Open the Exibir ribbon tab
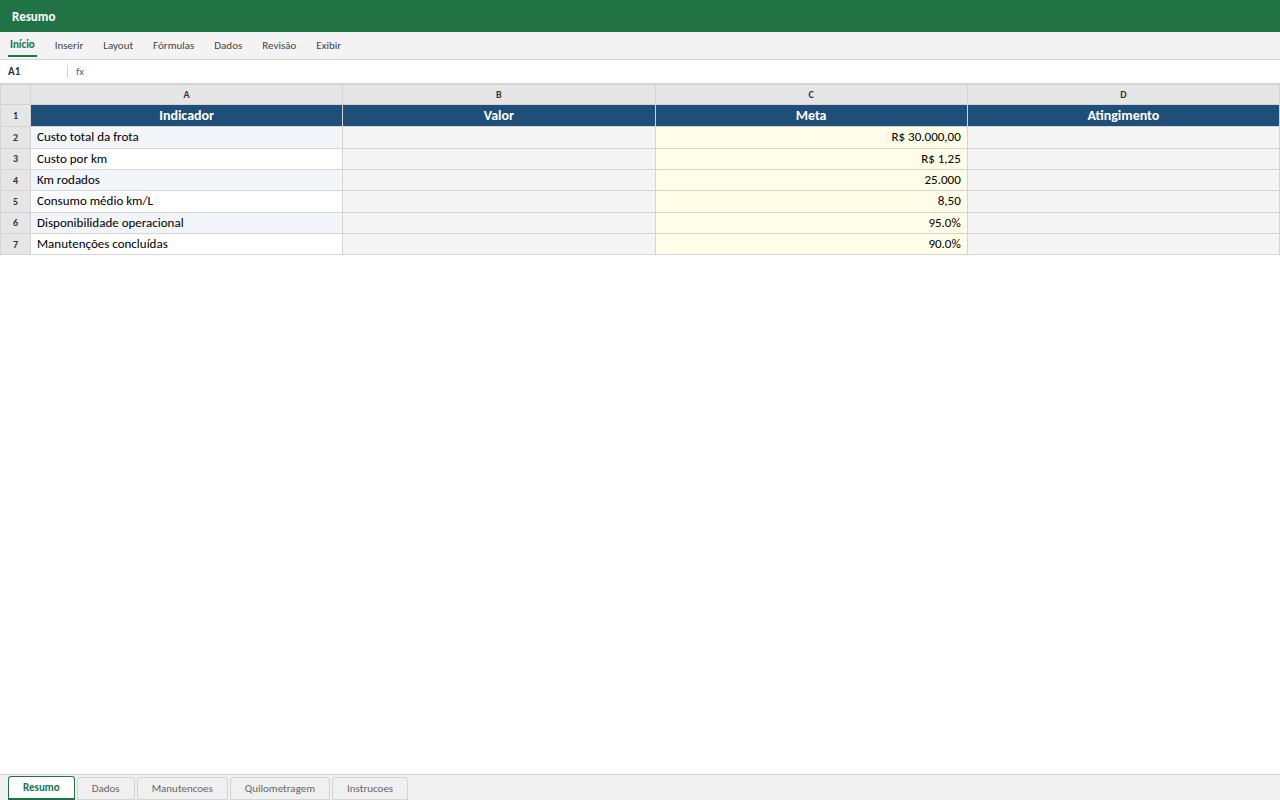 (328, 46)
